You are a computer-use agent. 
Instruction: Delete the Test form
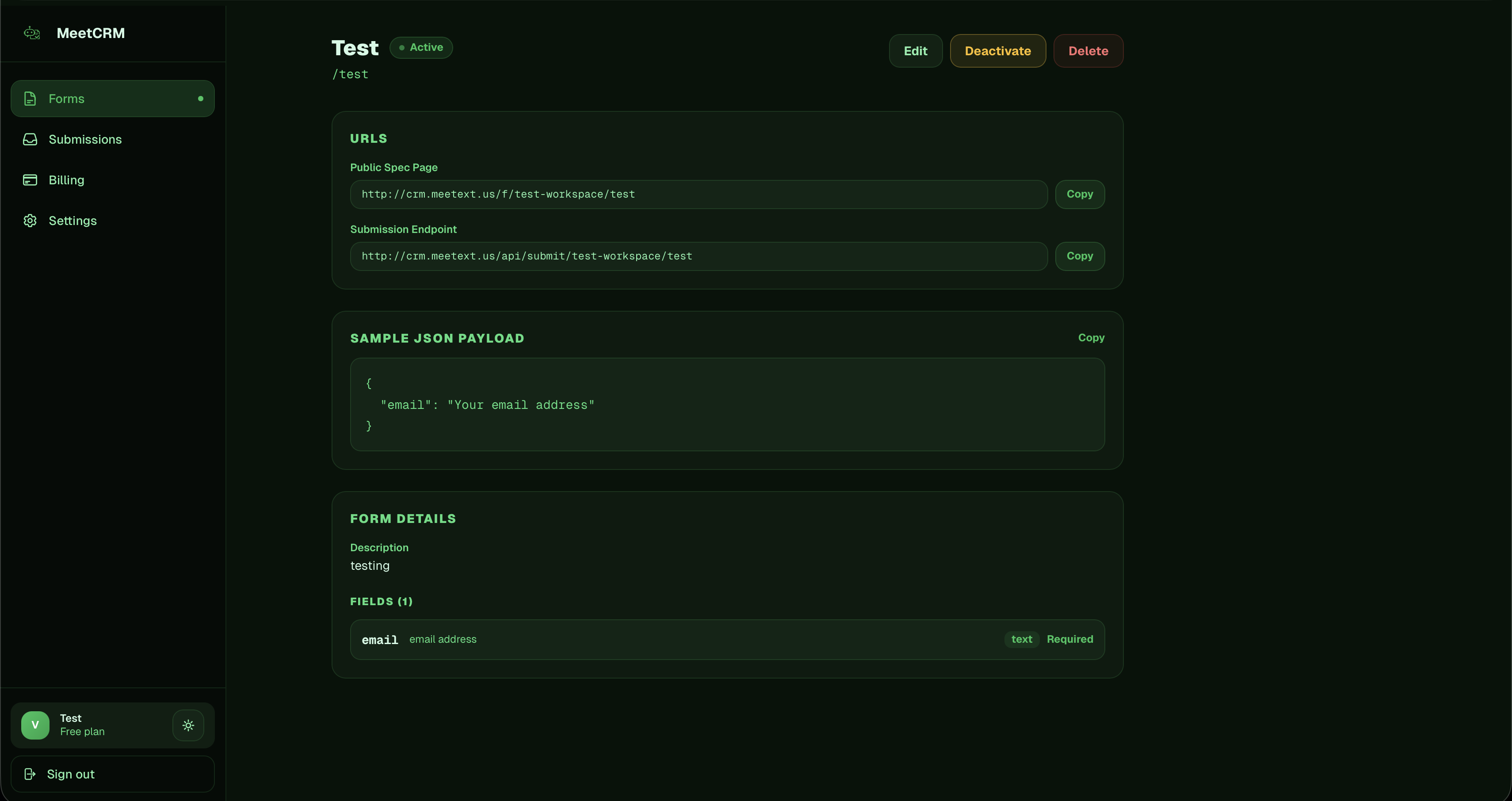tap(1088, 50)
